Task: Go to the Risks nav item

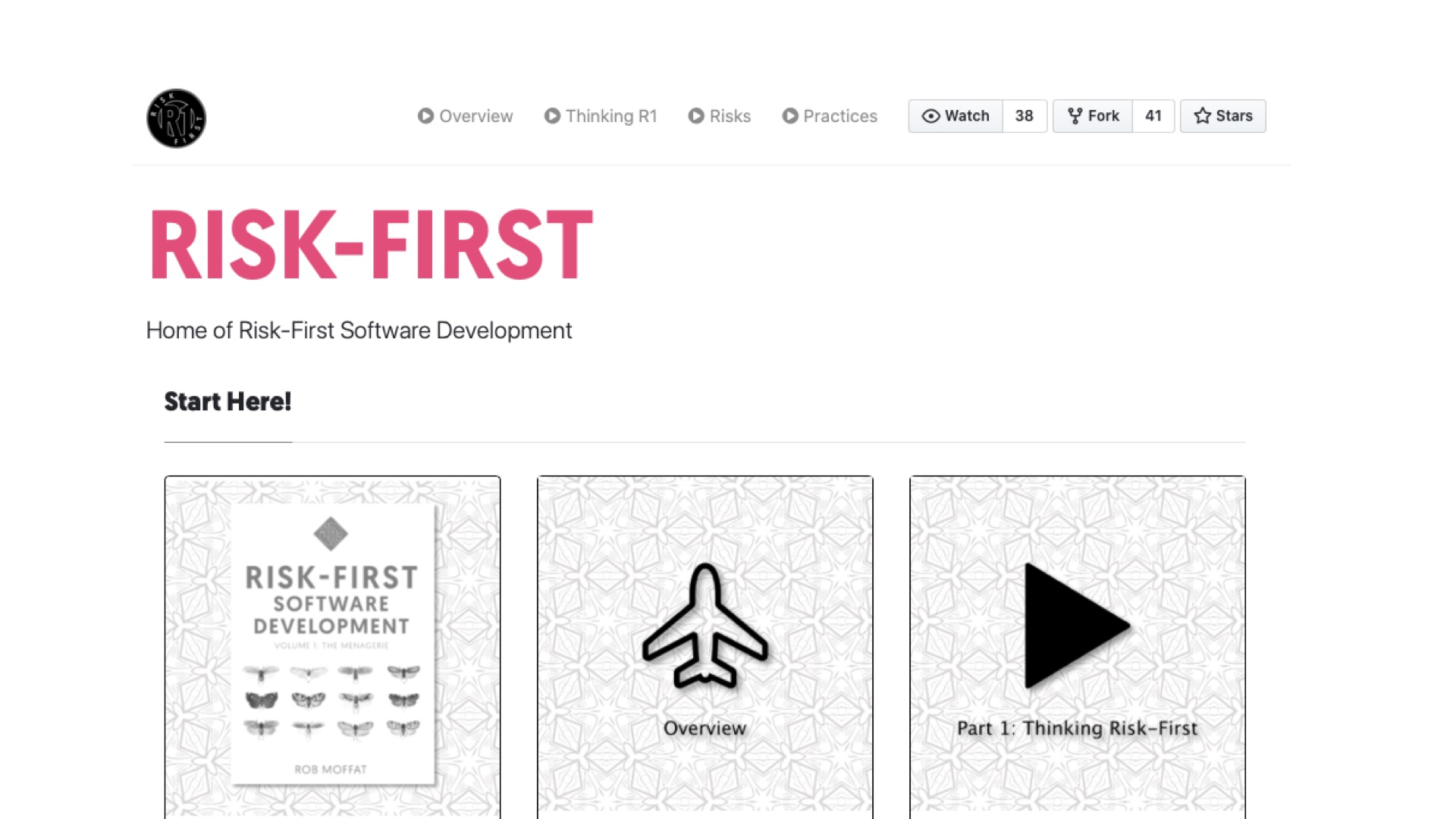Action: click(x=720, y=116)
